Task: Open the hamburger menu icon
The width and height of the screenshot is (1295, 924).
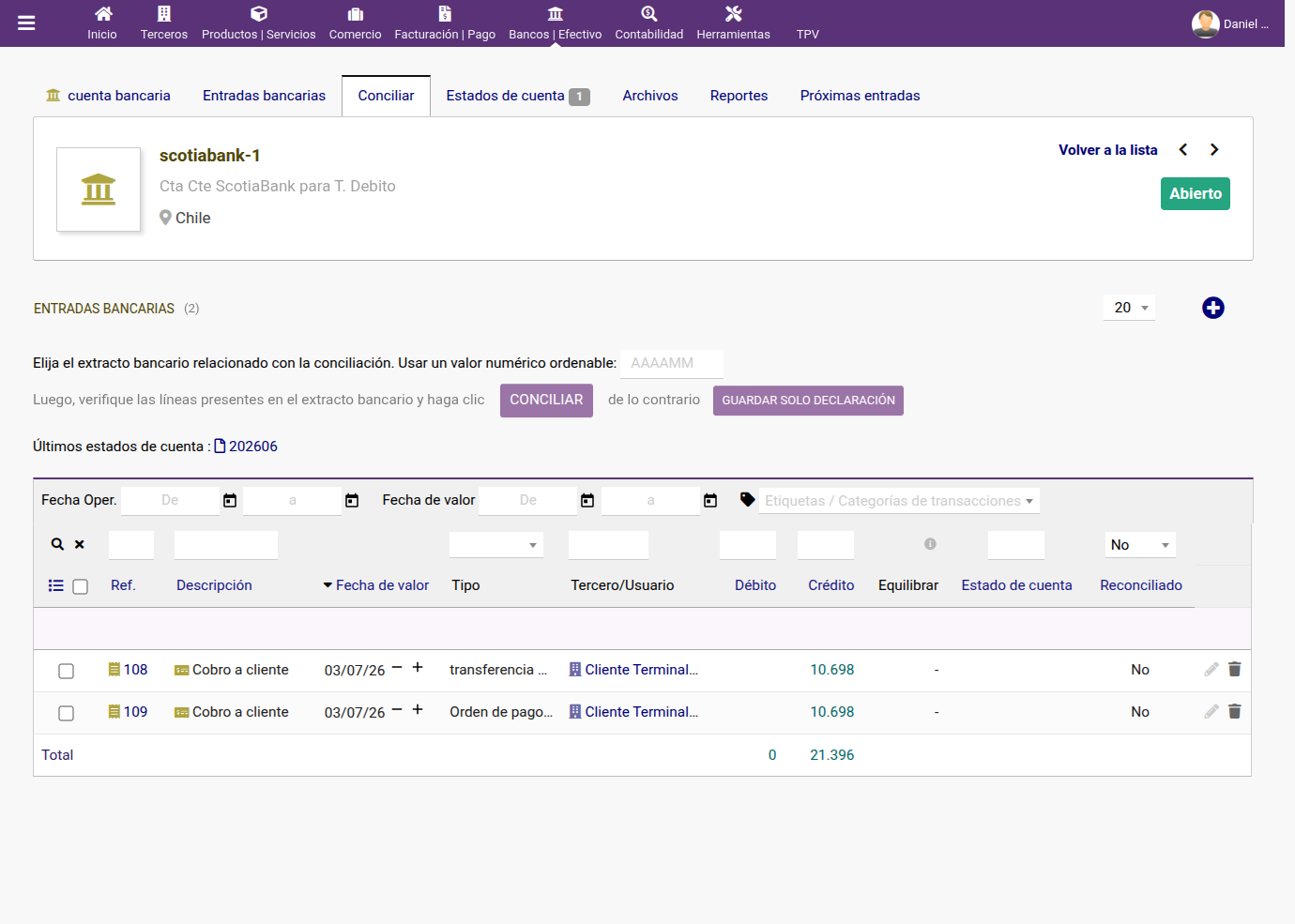Action: tap(26, 23)
